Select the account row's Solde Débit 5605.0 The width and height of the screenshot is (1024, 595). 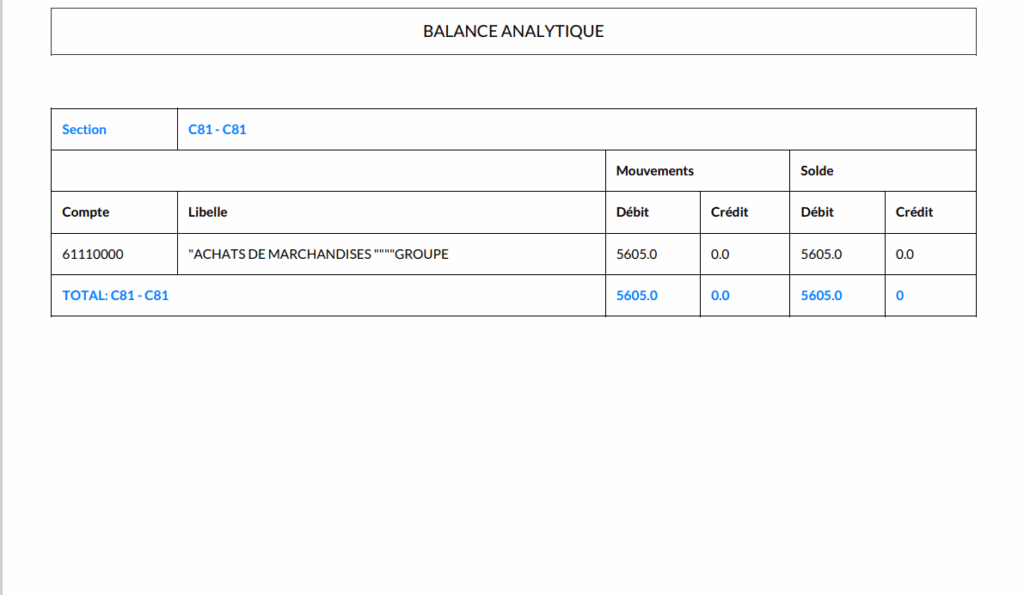821,254
